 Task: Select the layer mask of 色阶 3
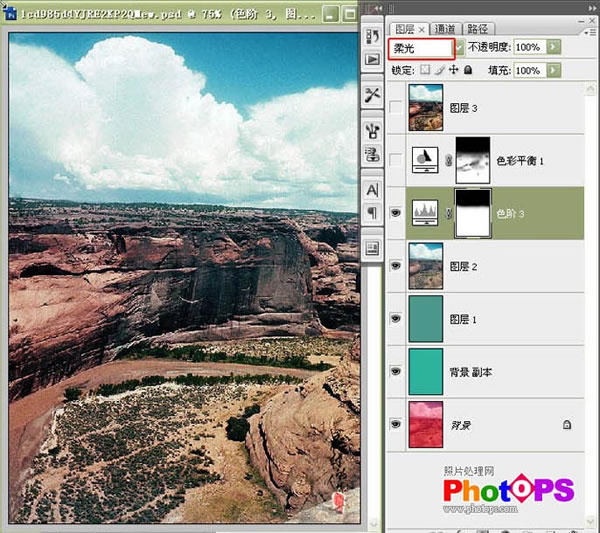(x=473, y=213)
